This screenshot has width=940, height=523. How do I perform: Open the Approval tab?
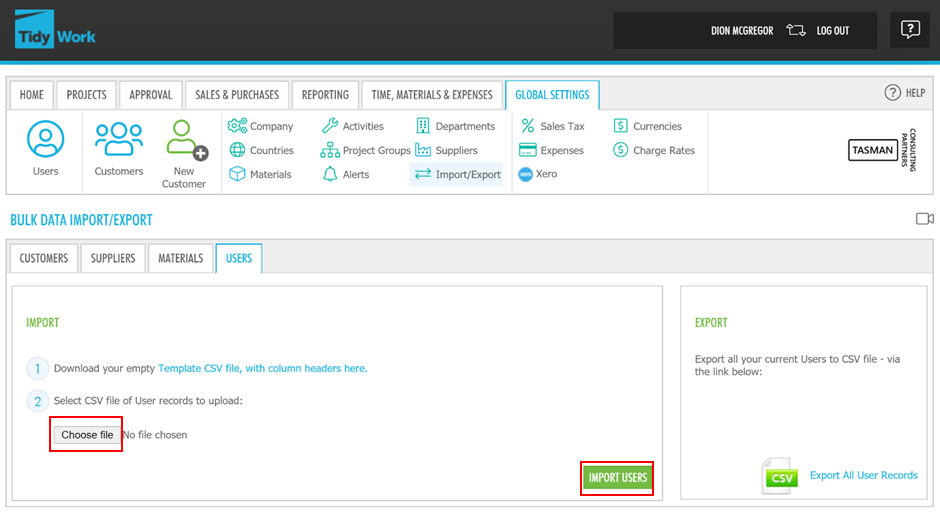[150, 95]
